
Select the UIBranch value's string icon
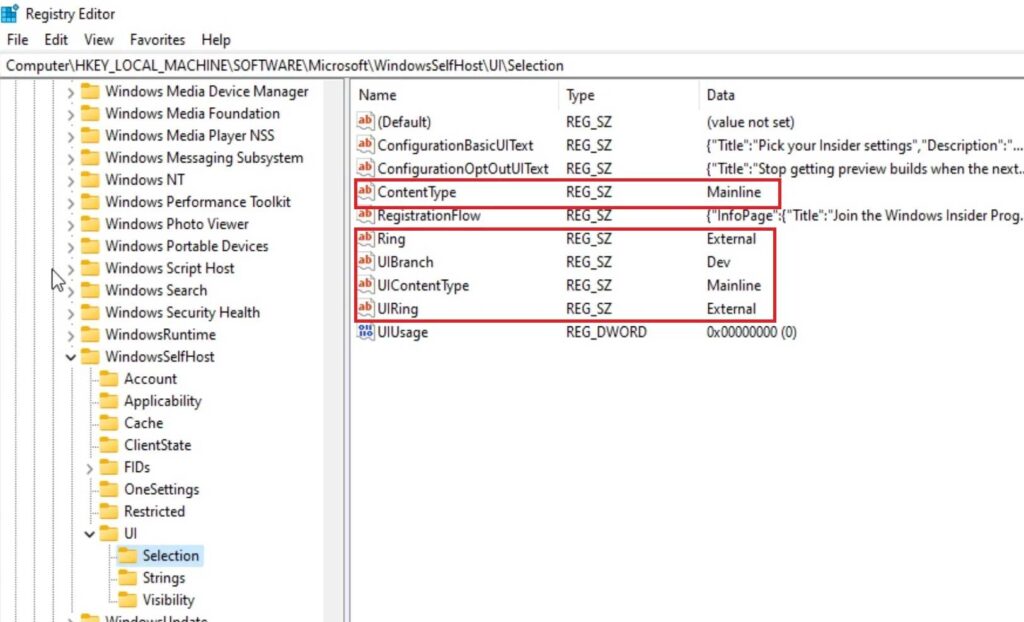click(365, 262)
